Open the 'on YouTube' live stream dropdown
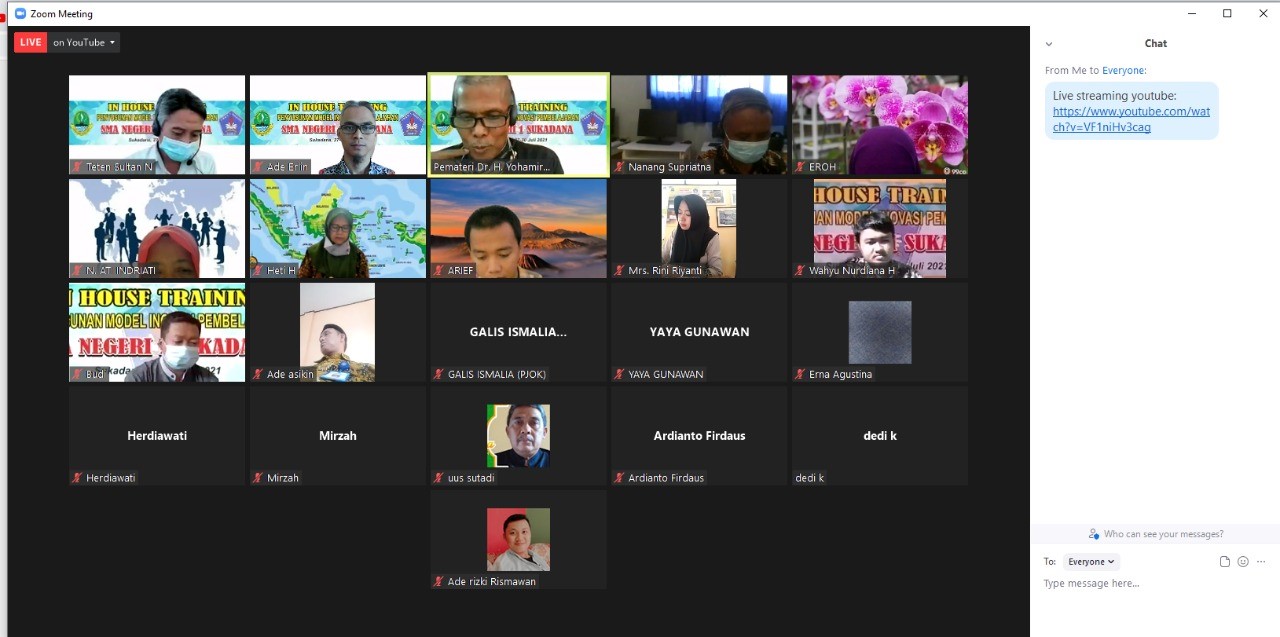The height and width of the screenshot is (637, 1280). (x=84, y=42)
